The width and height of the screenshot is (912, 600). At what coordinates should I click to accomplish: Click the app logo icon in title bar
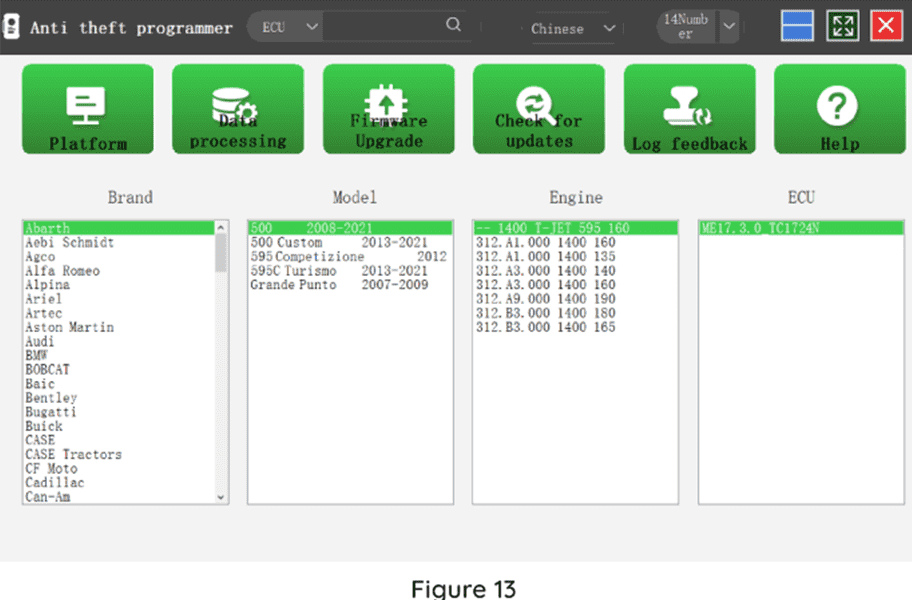[11, 27]
